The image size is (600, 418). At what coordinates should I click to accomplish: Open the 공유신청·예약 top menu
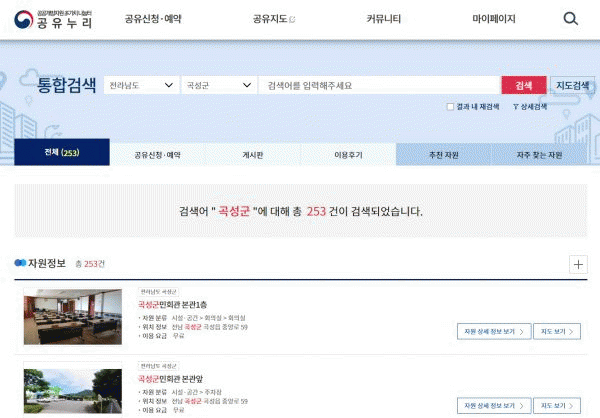pos(154,19)
